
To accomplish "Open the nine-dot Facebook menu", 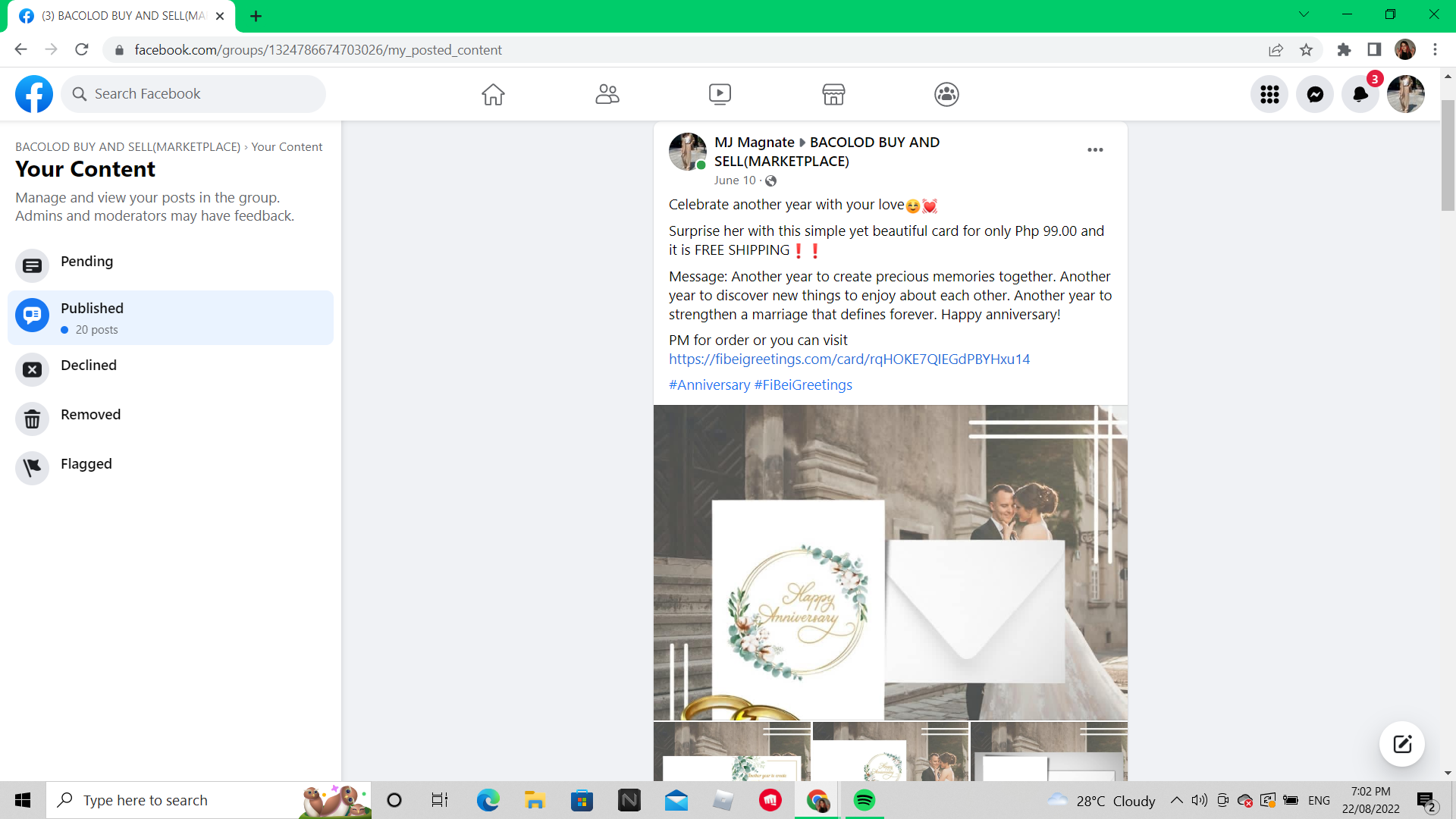I will point(1269,94).
